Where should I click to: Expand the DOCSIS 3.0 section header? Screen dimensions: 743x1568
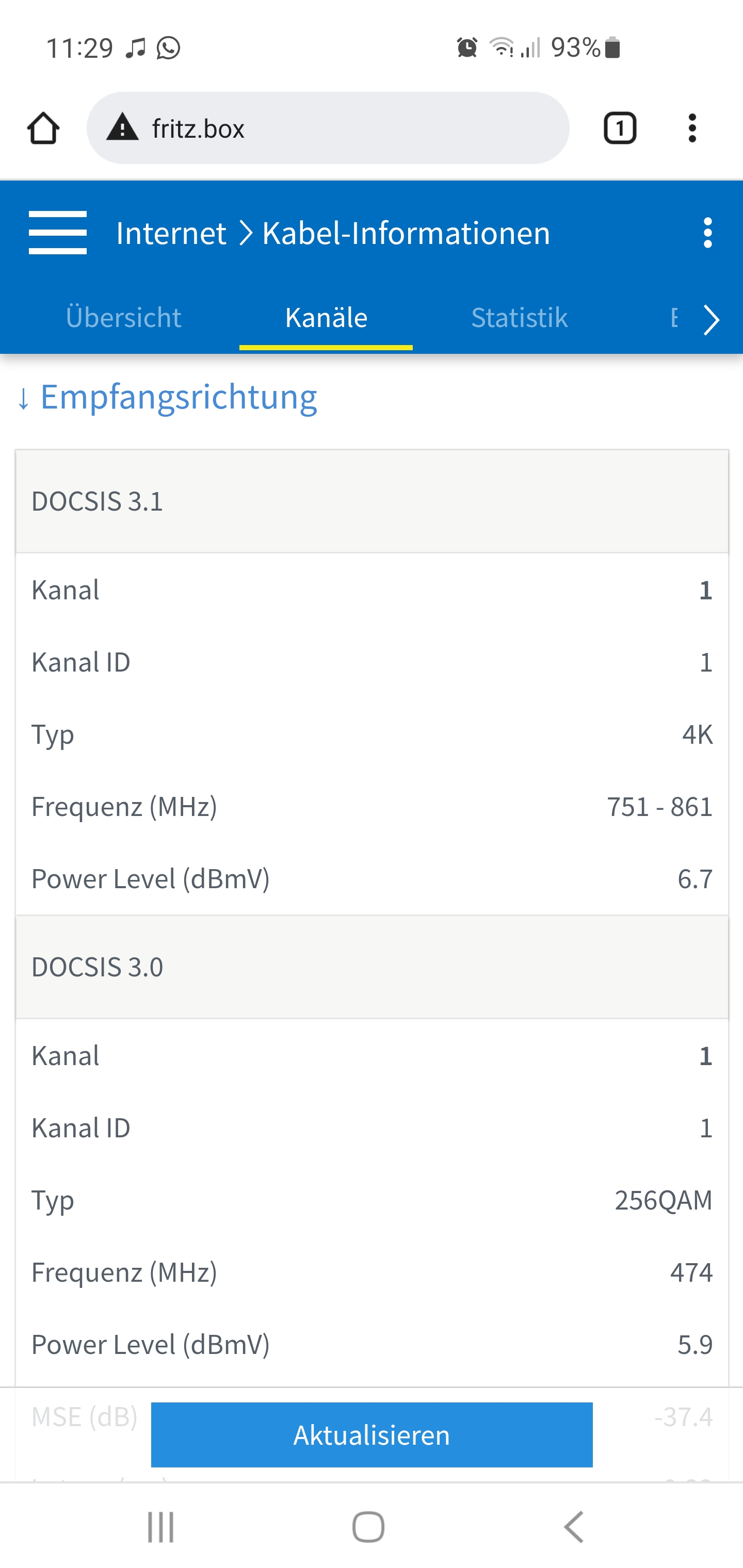coord(372,967)
